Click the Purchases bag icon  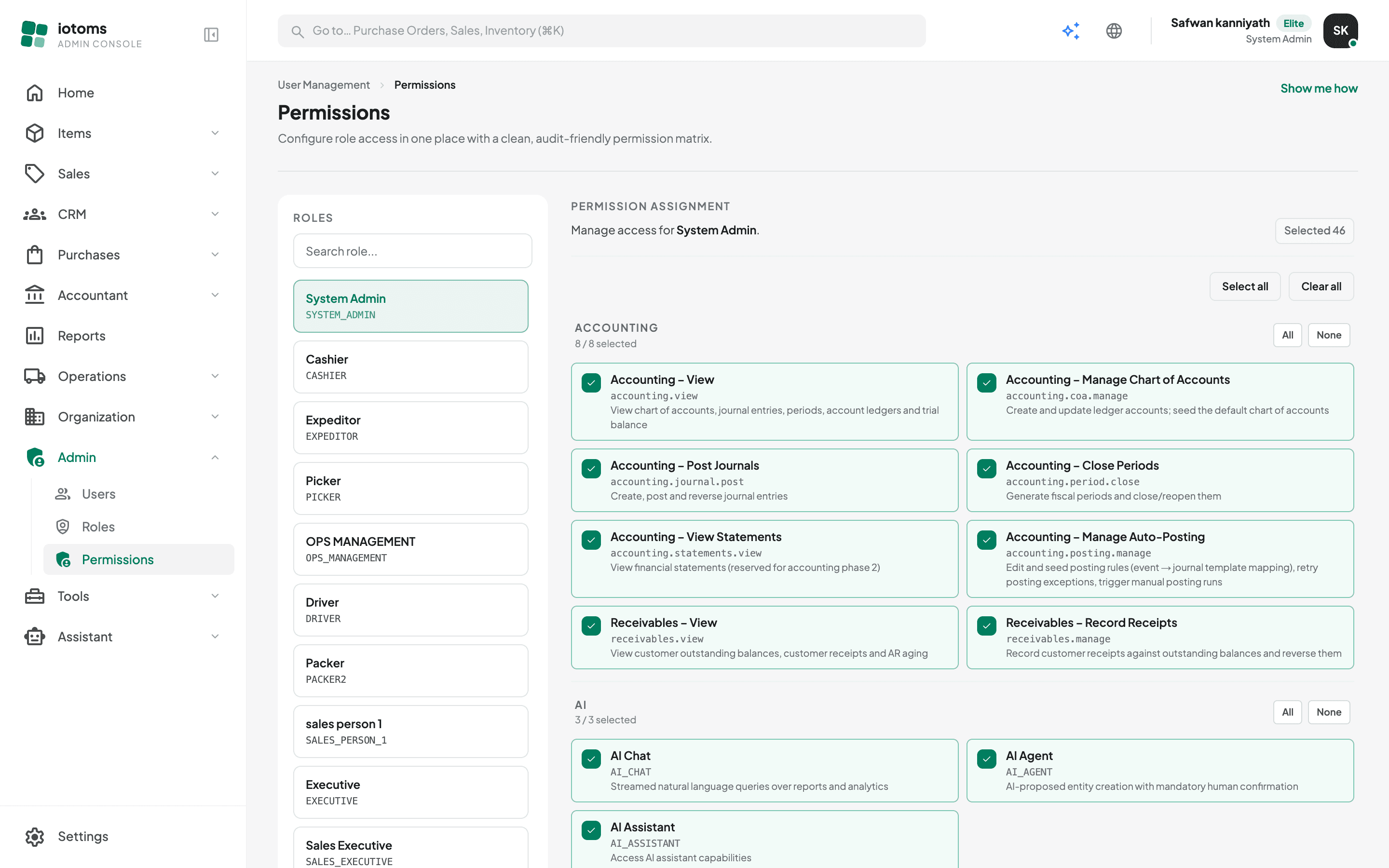tap(34, 254)
